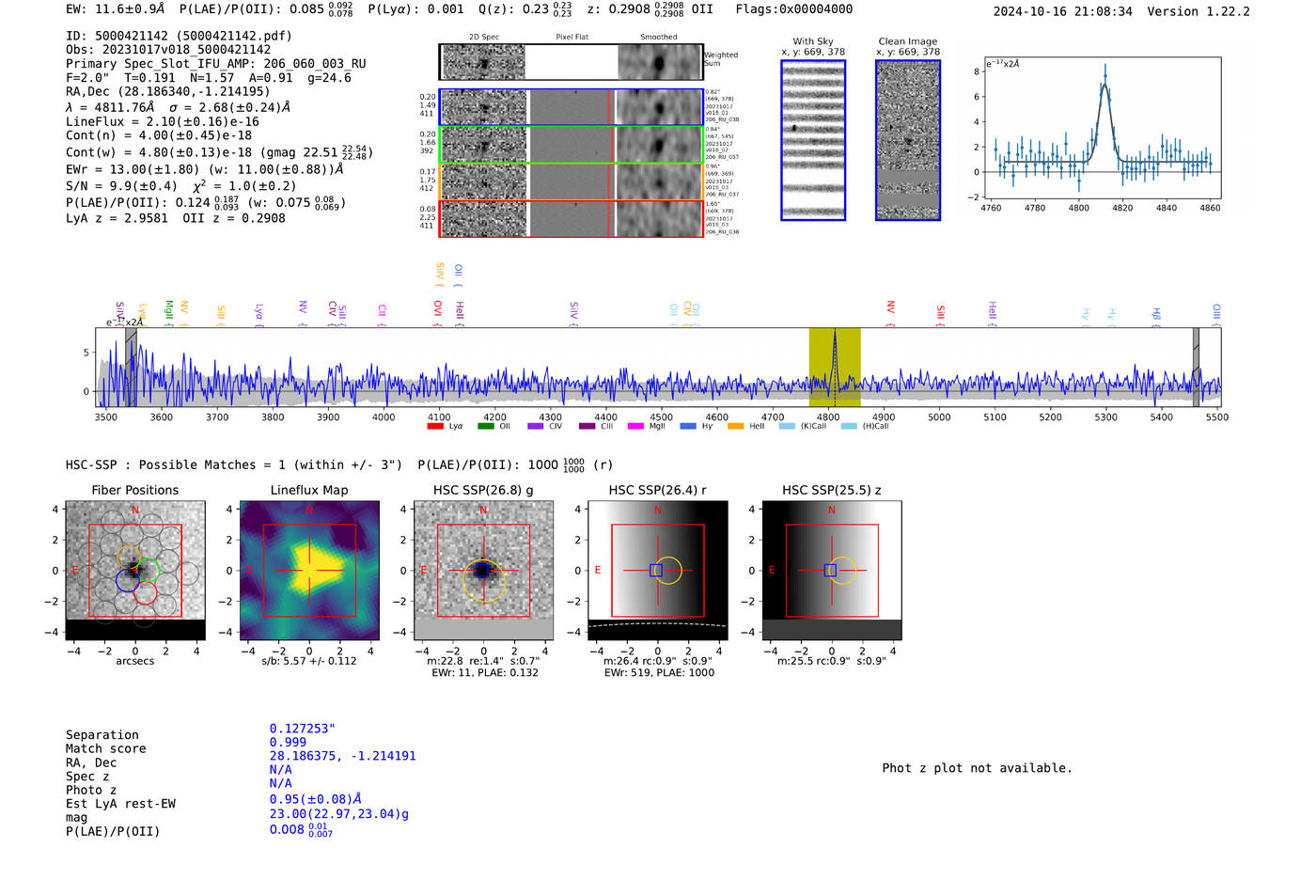
Task: Select the orange HeII legend swatch
Action: (x=736, y=426)
